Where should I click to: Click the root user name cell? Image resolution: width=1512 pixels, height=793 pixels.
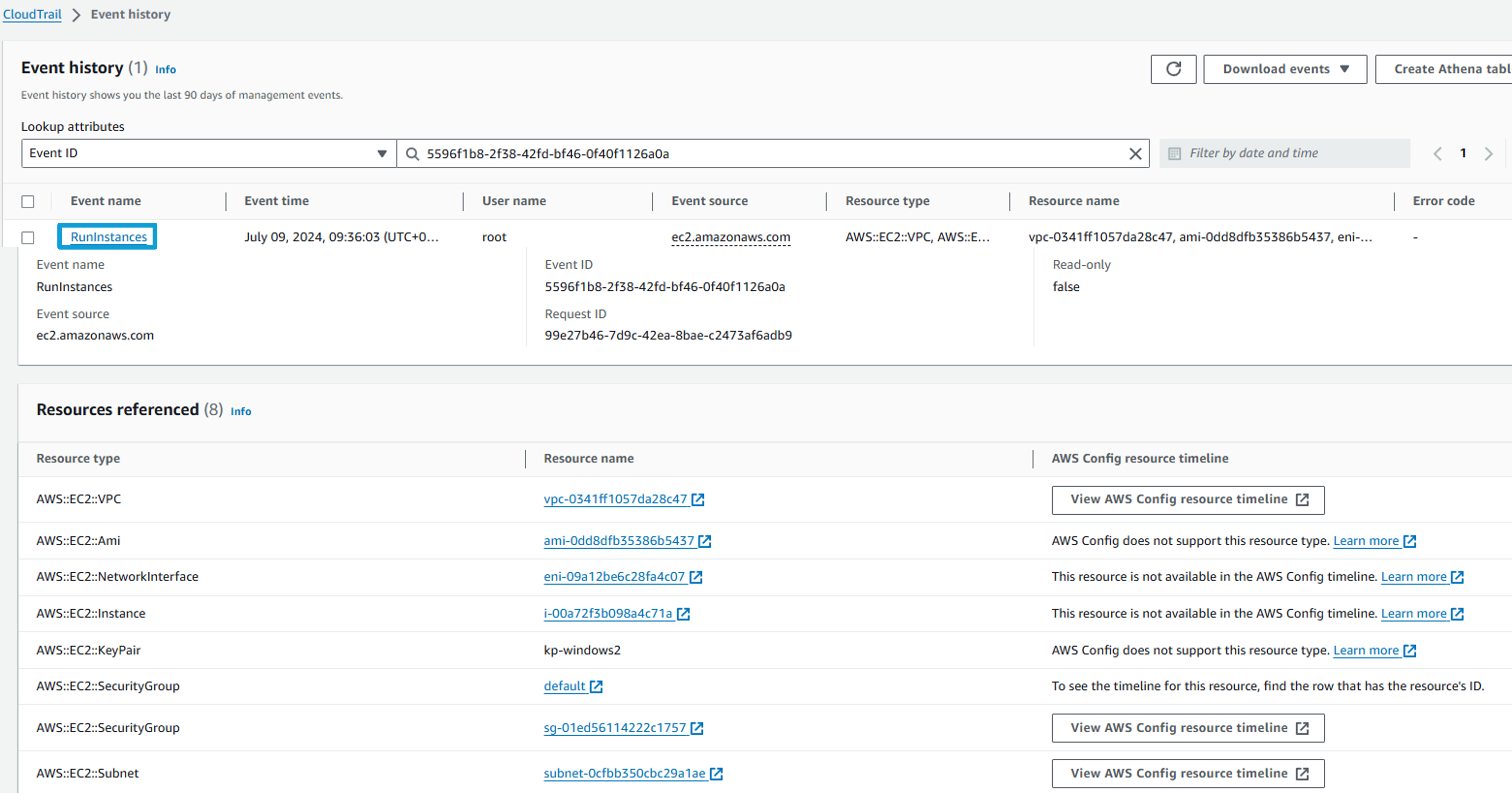[x=493, y=237]
